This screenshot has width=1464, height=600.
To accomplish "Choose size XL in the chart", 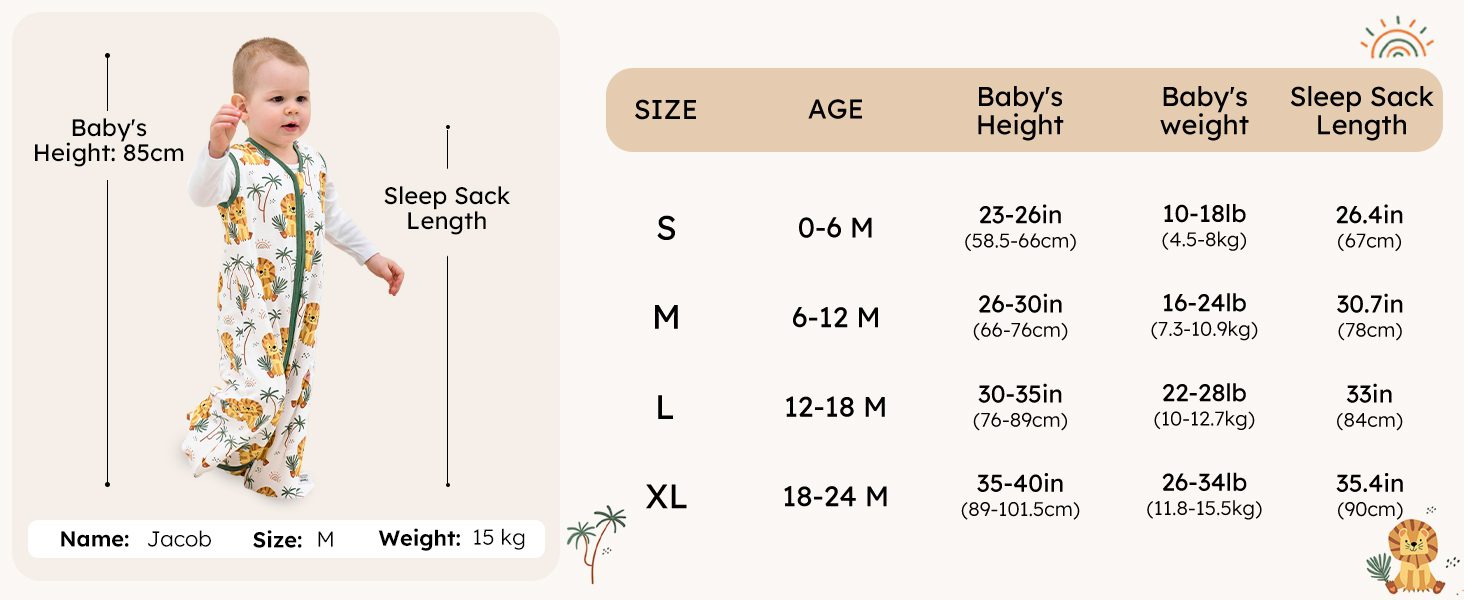I will point(666,497).
